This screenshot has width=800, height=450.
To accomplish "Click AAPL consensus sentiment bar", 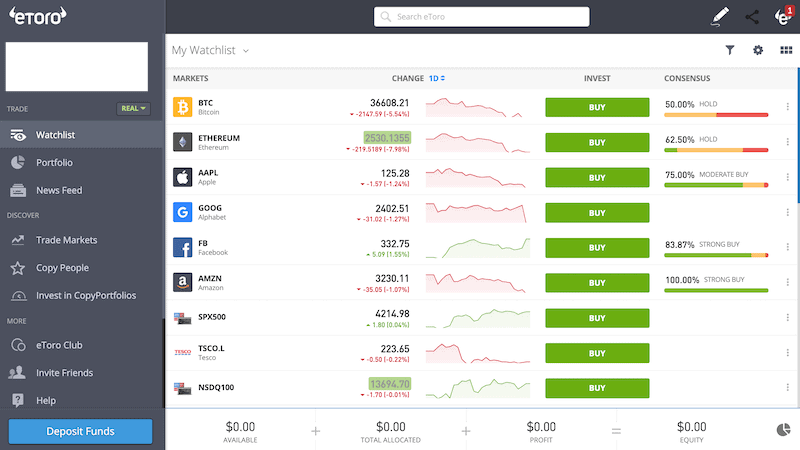I will 716,185.
